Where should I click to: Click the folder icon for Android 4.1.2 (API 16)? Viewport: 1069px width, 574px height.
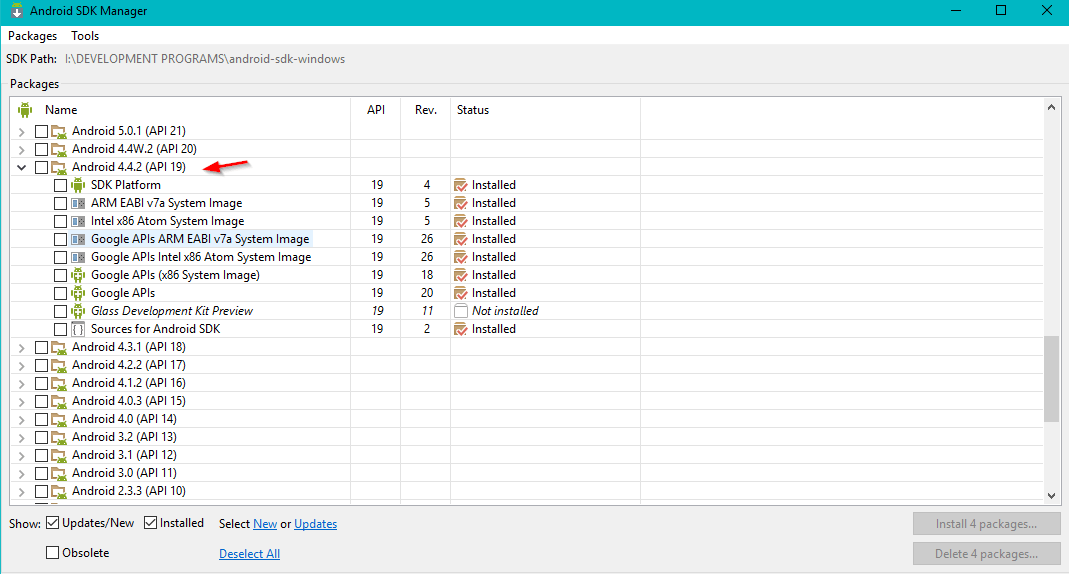pyautogui.click(x=59, y=383)
